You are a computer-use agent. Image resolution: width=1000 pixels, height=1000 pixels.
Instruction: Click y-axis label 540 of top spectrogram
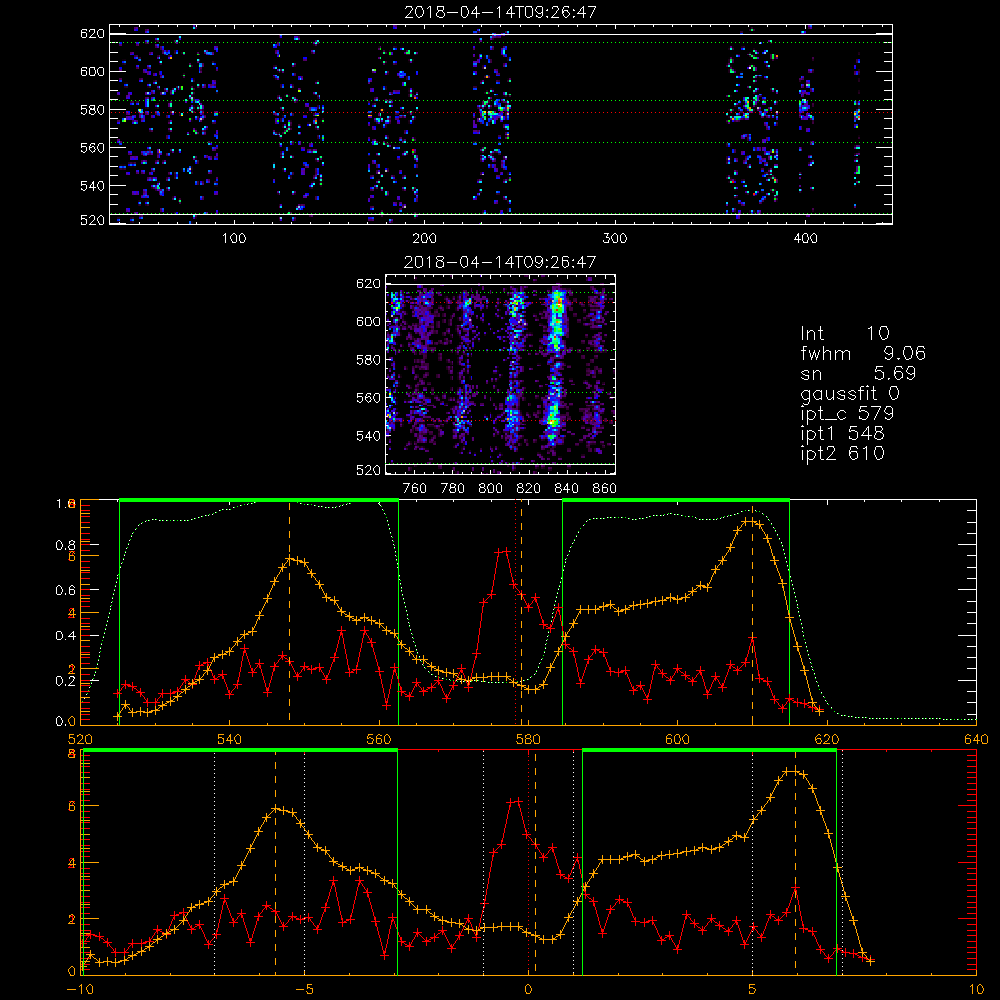point(92,186)
